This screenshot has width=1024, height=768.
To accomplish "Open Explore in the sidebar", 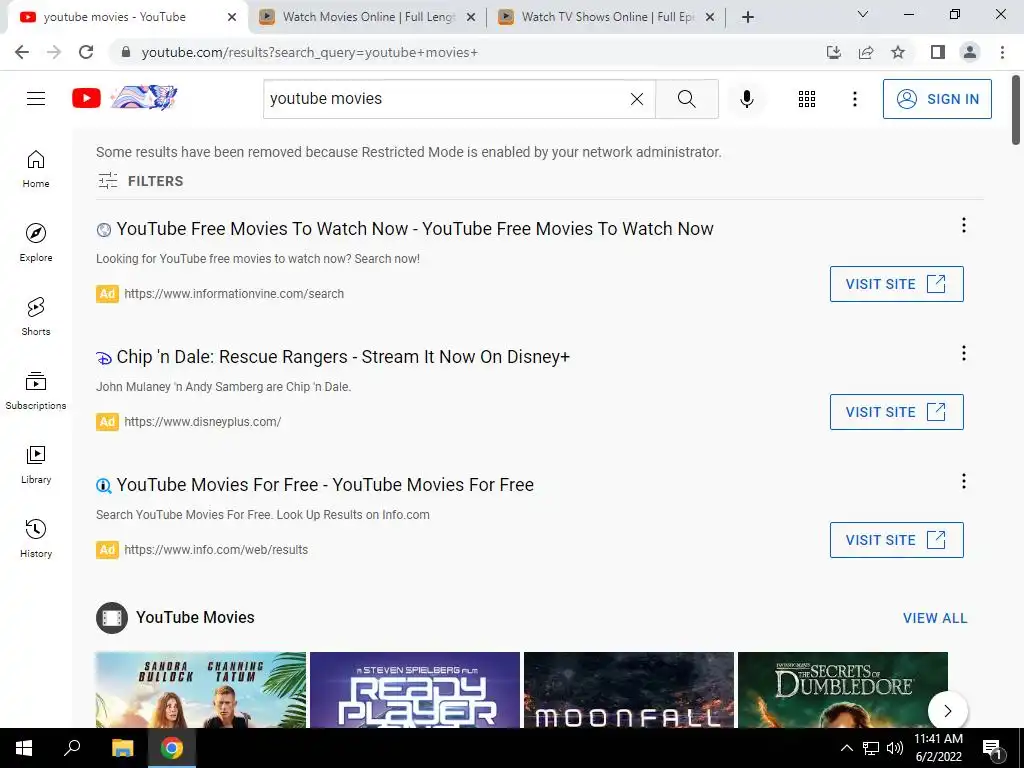I will [36, 243].
